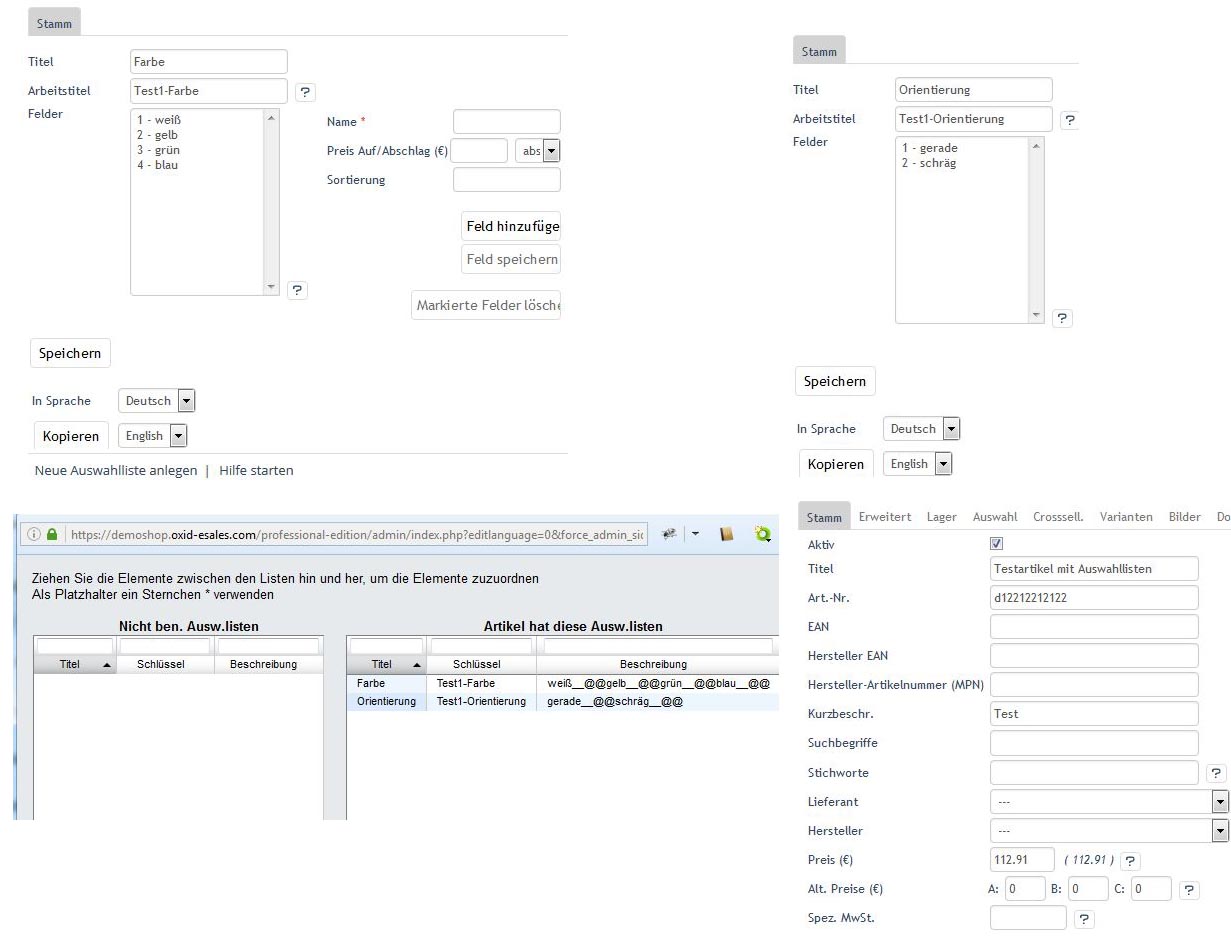Open help icon next to Spez. MwSt.
Viewport: 1231px width, 947px height.
[x=1083, y=919]
